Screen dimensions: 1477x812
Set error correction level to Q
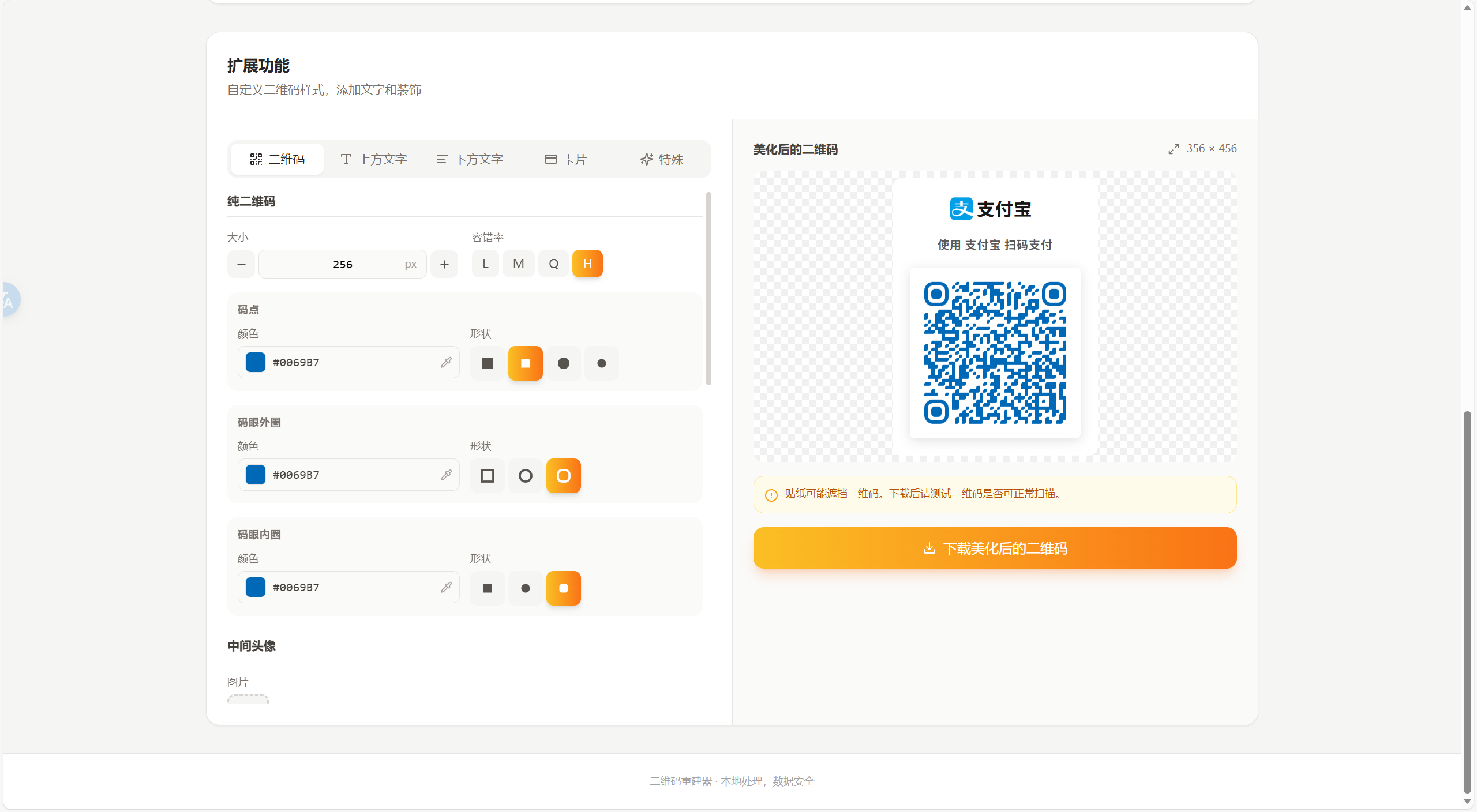pos(553,264)
